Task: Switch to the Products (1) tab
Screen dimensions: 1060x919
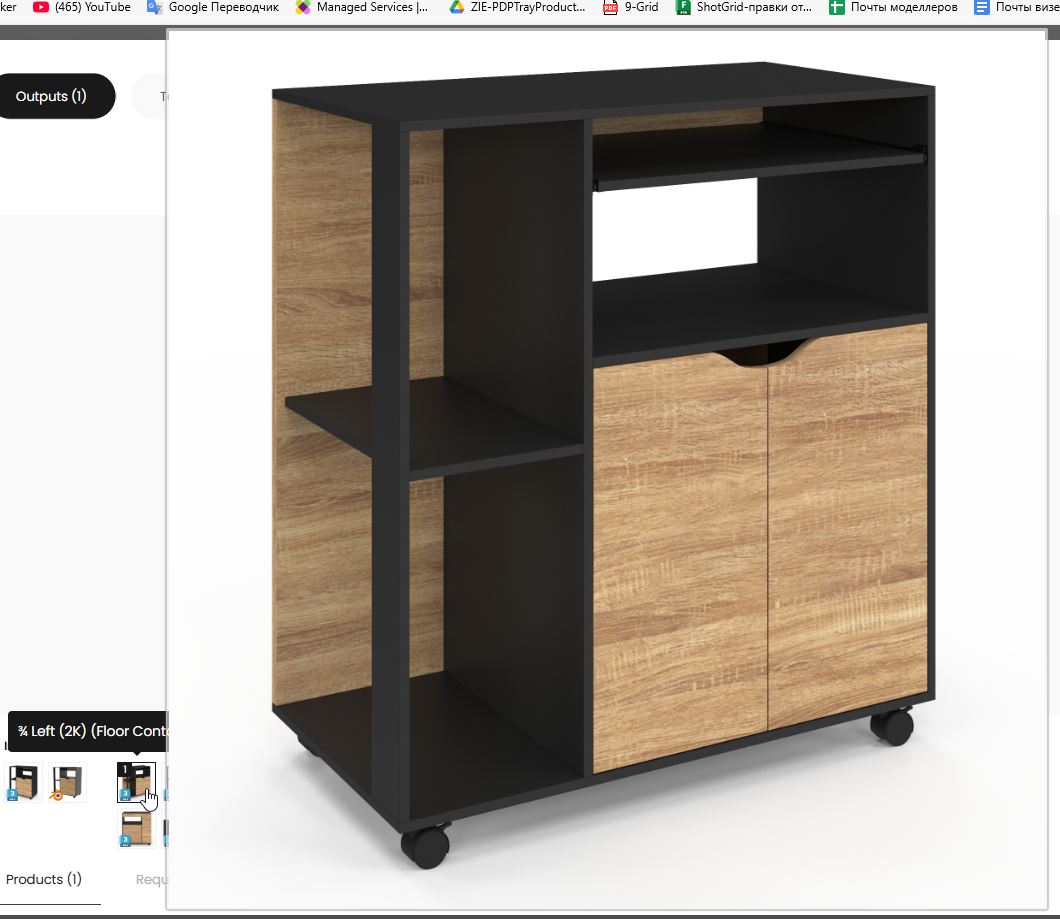Action: click(44, 879)
